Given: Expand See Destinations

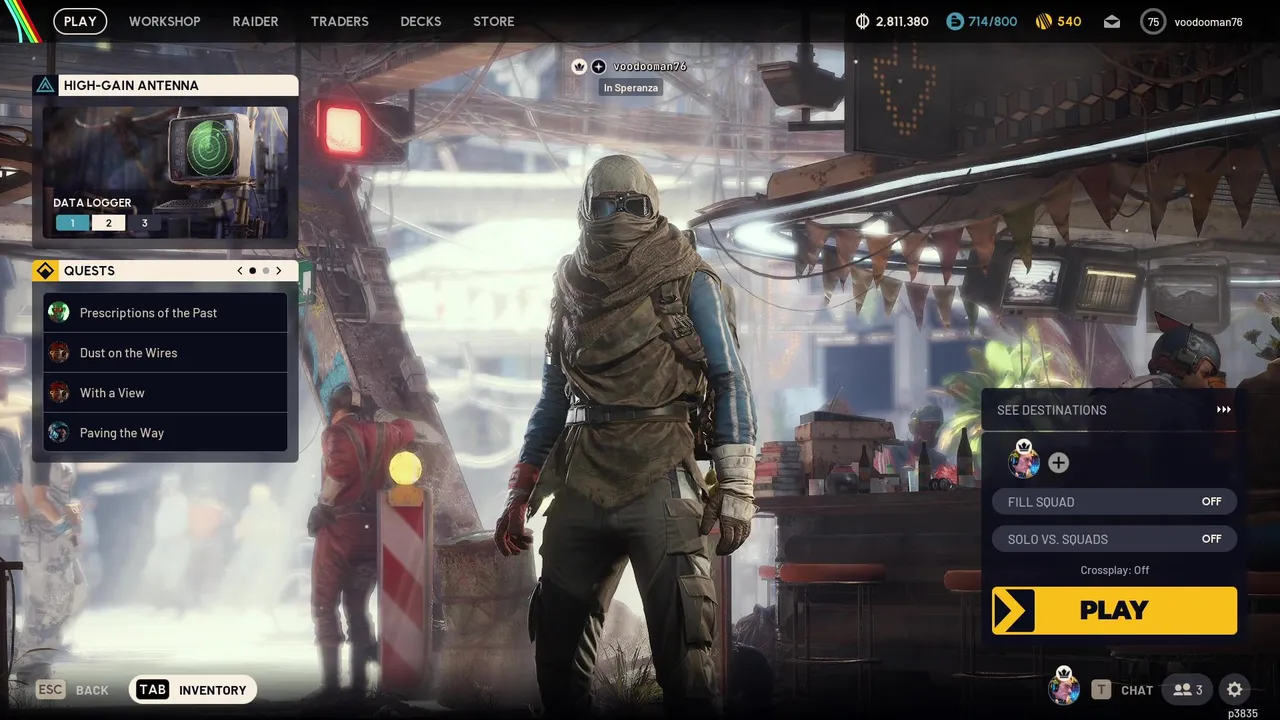Looking at the screenshot, I should (x=1113, y=410).
